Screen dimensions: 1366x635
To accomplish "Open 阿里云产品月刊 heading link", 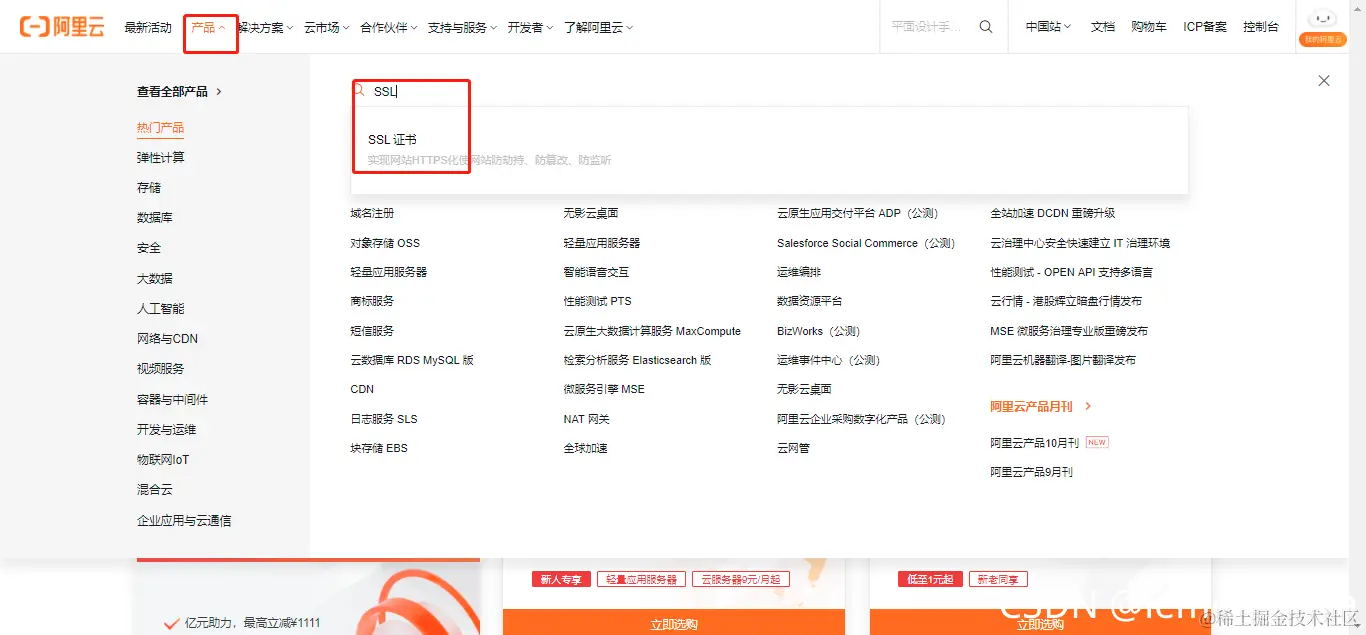I will 1041,407.
